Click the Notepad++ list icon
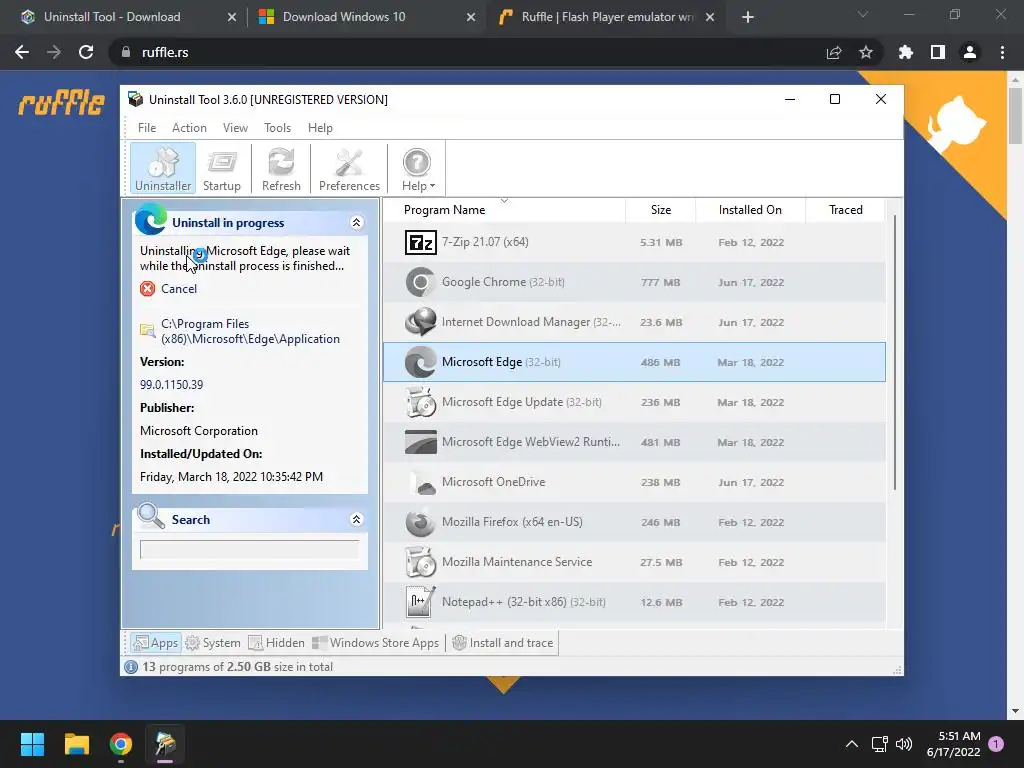 point(421,602)
